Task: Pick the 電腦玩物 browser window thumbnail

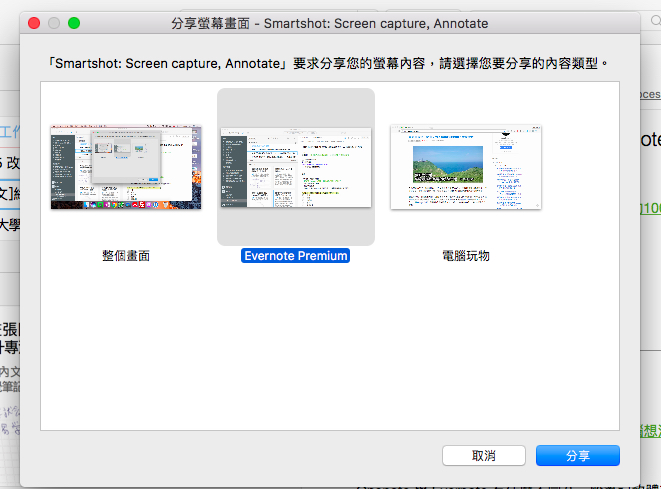Action: [x=465, y=167]
